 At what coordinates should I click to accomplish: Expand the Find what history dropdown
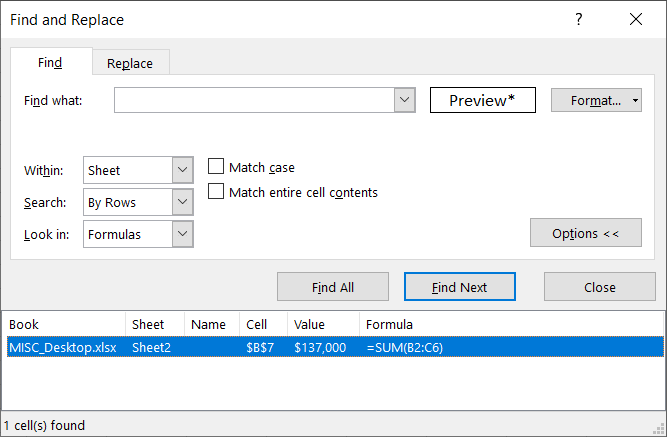(404, 100)
